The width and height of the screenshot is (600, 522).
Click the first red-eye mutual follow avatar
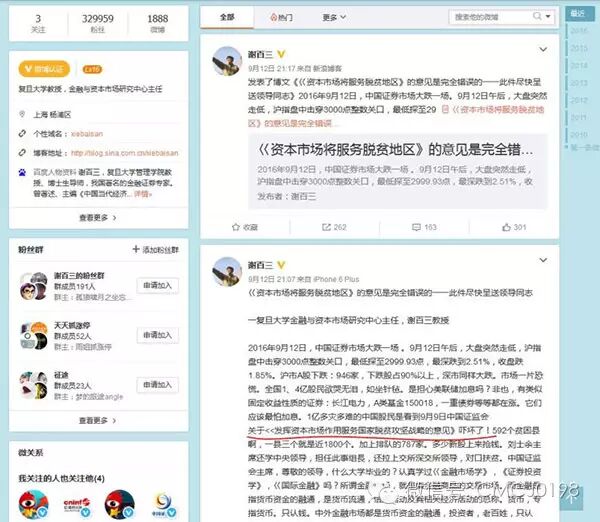[34, 504]
